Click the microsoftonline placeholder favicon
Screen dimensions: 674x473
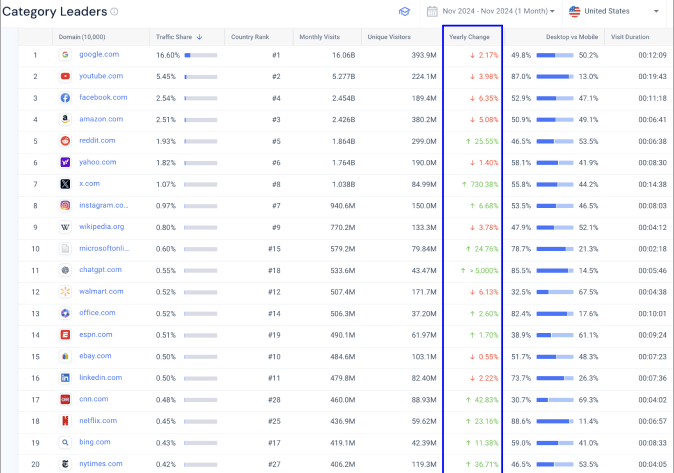[65, 249]
